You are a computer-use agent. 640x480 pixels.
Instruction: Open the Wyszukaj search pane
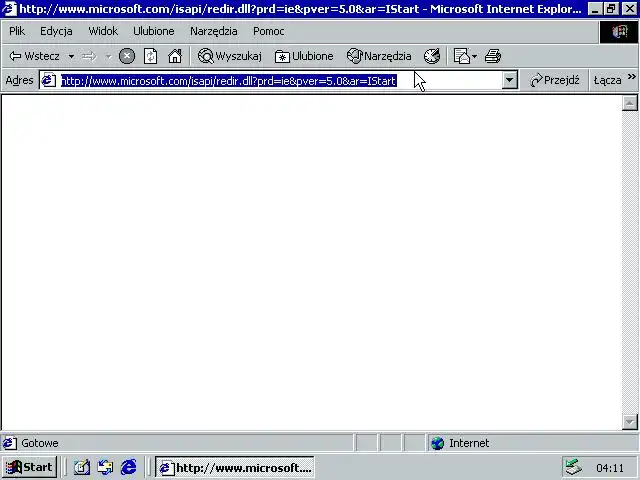pos(229,56)
